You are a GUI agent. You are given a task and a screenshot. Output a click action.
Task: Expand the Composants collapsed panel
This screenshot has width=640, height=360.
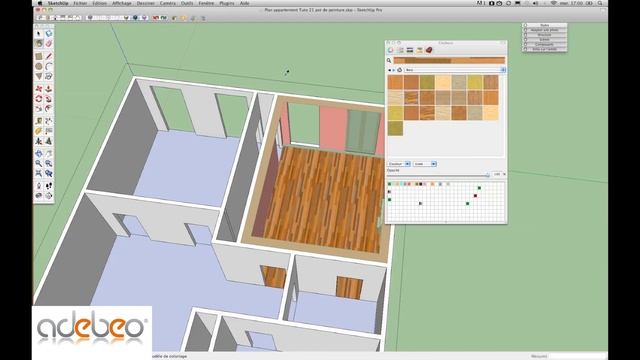545,44
